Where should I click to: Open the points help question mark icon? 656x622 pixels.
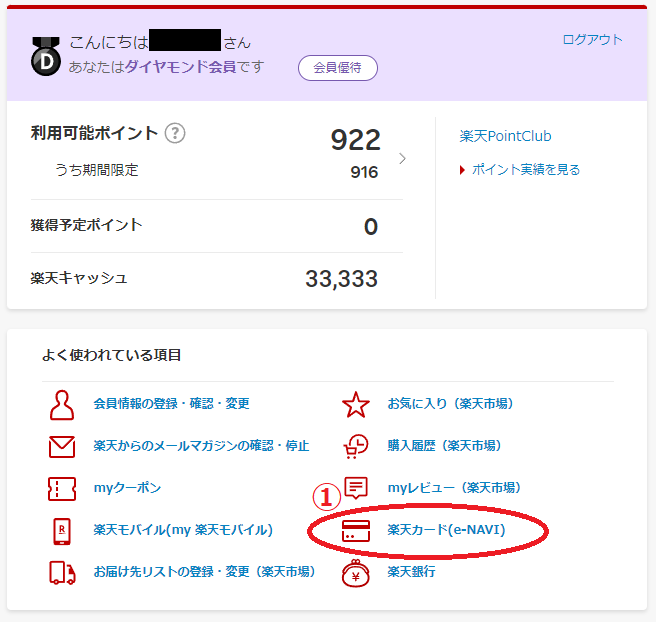pyautogui.click(x=175, y=133)
